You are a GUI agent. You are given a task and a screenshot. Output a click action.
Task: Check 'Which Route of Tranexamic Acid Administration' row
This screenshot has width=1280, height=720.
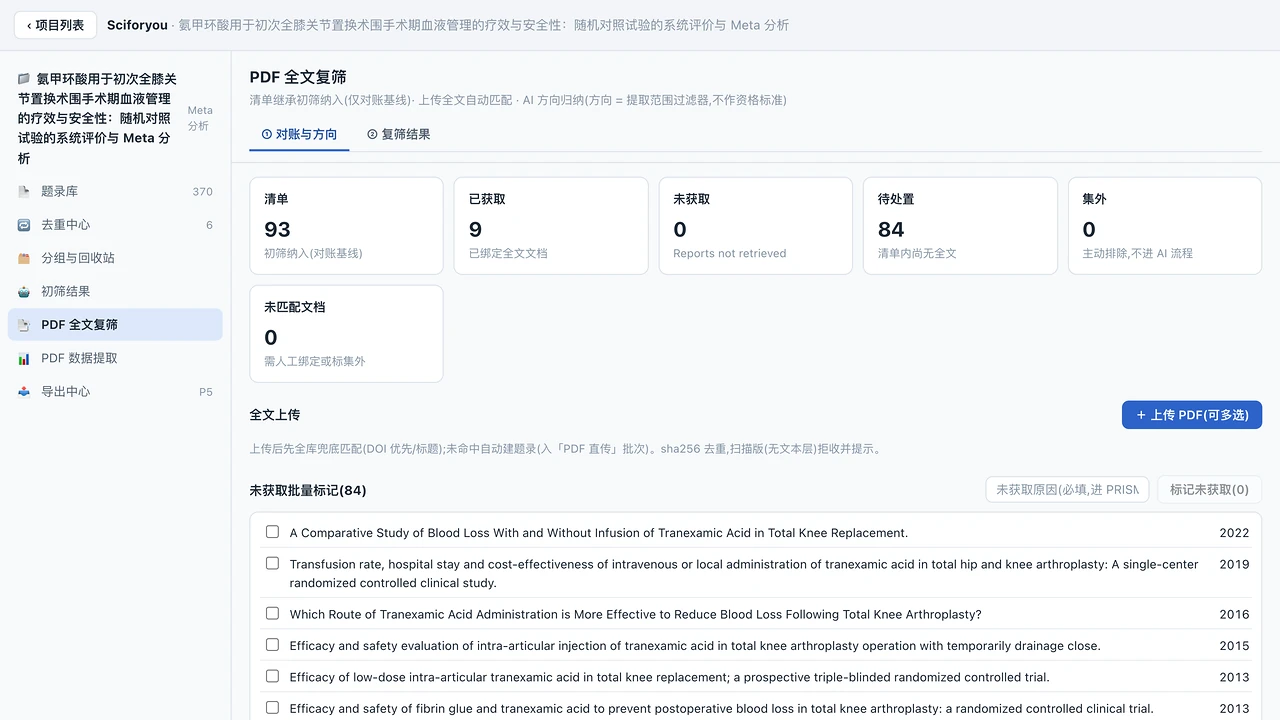(272, 613)
